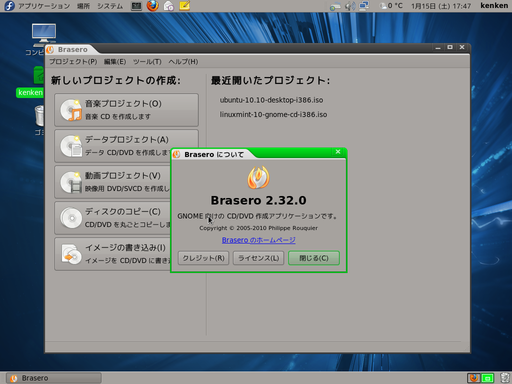This screenshot has height=384, width=512.
Task: Start an audio project (音楽プロジェクト)
Action: point(126,110)
